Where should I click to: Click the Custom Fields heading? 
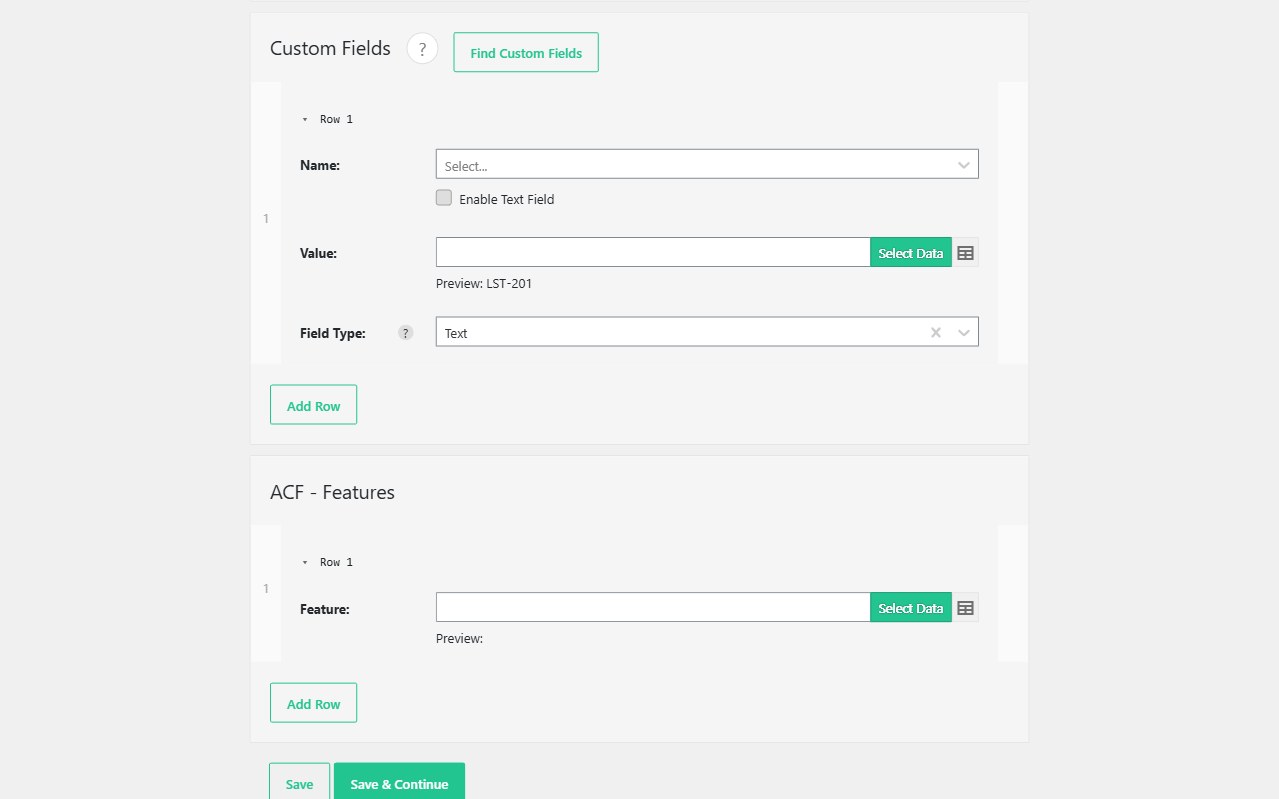(x=330, y=48)
